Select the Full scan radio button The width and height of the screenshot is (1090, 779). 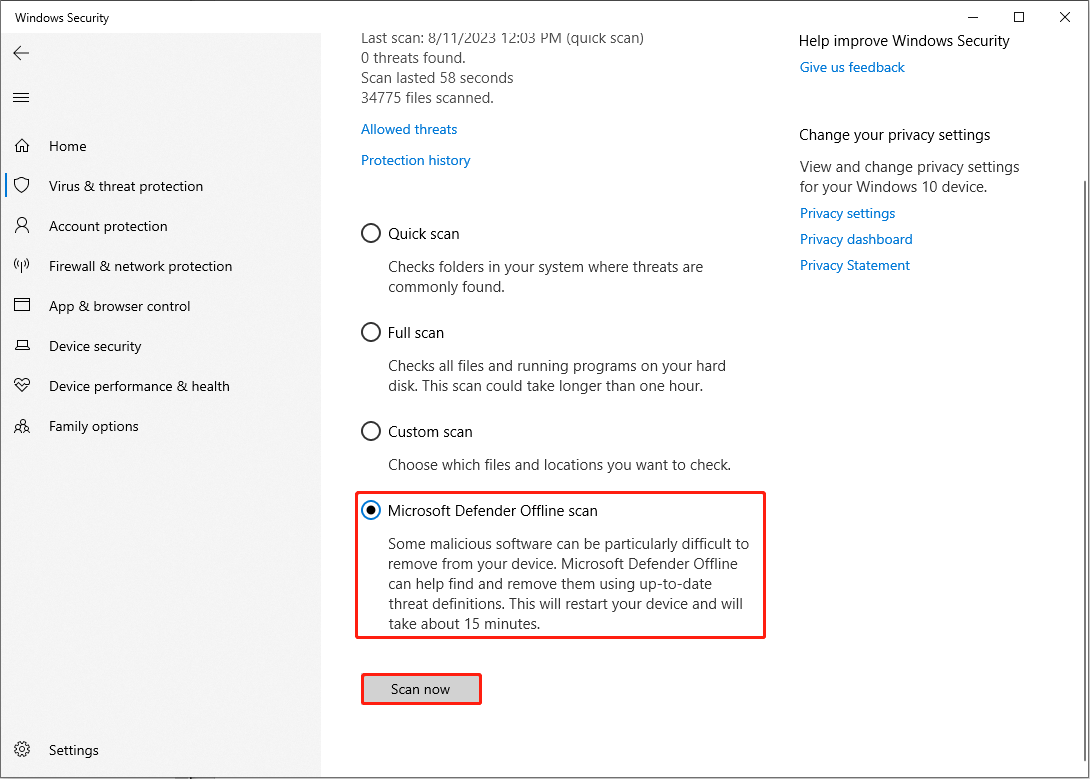[371, 333]
